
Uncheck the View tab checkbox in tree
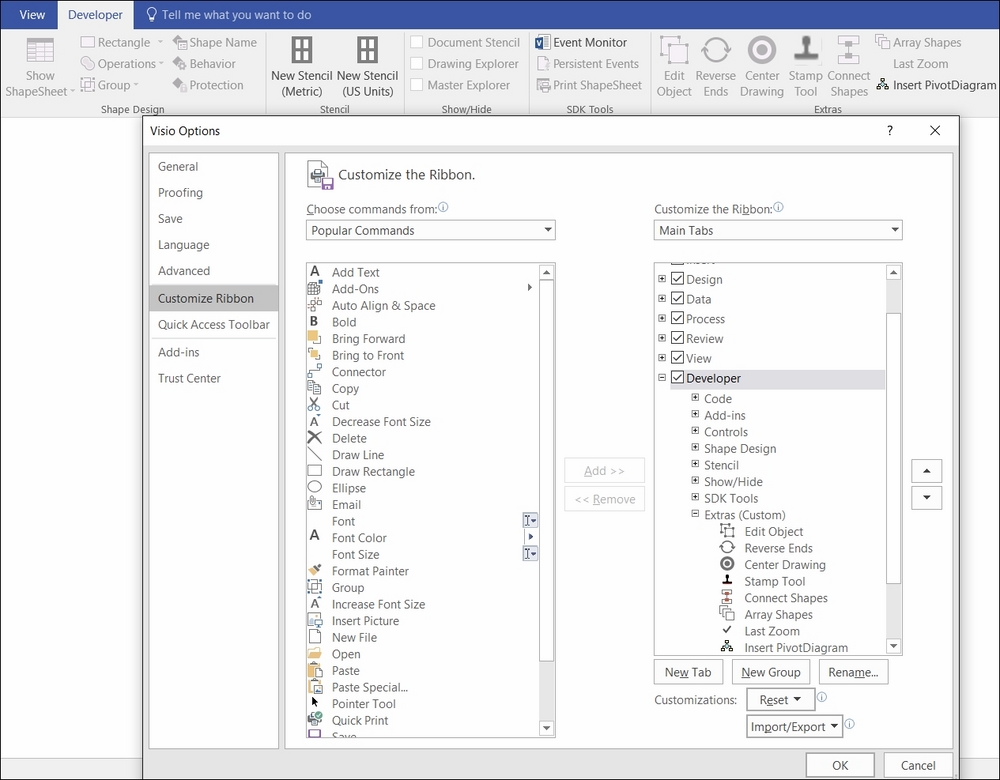click(677, 358)
